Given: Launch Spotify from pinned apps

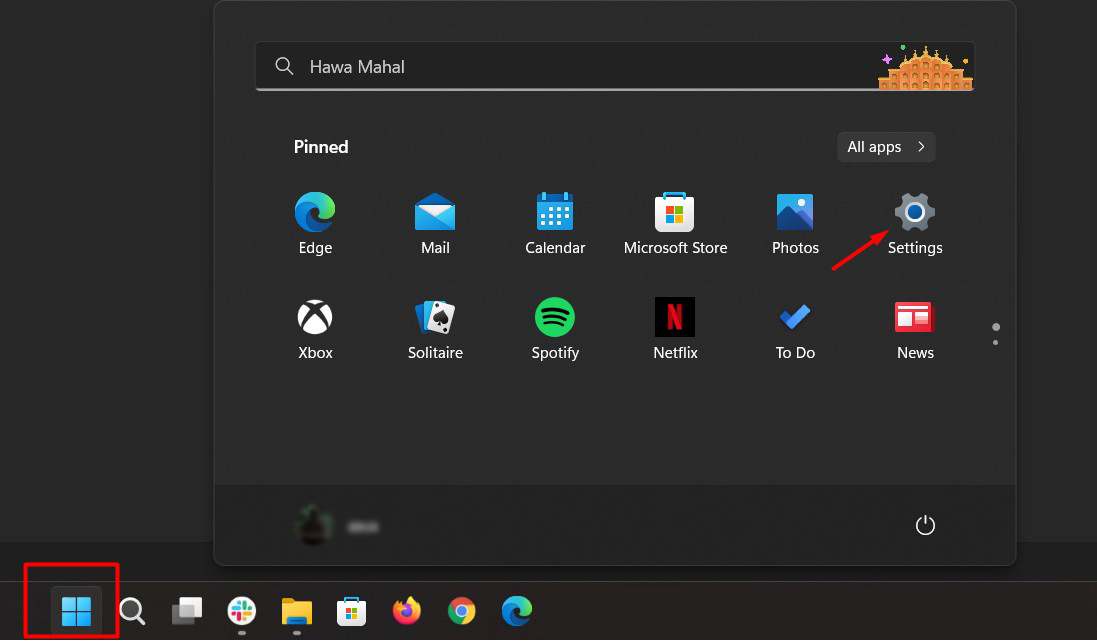Looking at the screenshot, I should click(555, 329).
